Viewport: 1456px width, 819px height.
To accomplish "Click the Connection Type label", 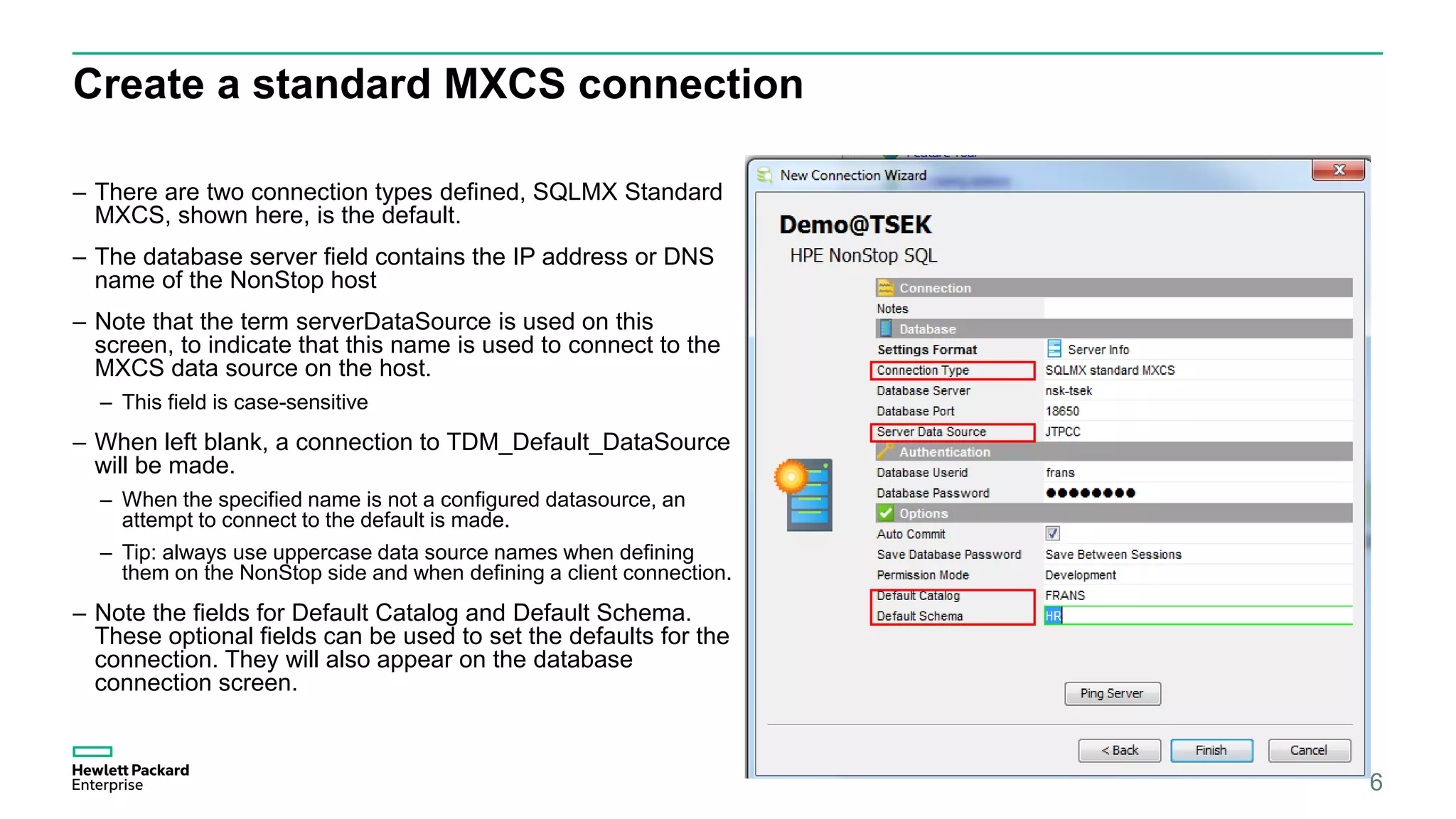I will tap(923, 370).
